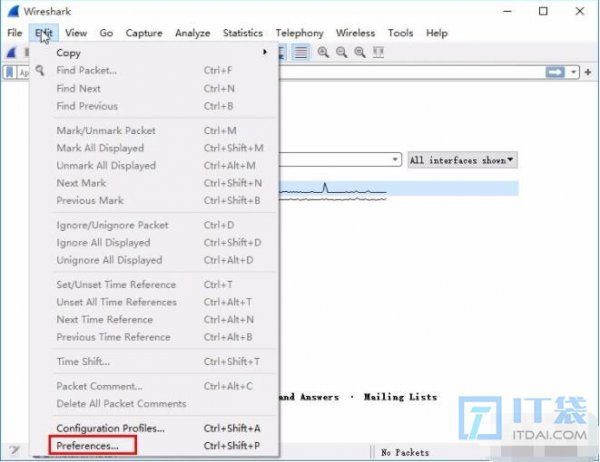
Task: Open the View menu
Action: (76, 33)
